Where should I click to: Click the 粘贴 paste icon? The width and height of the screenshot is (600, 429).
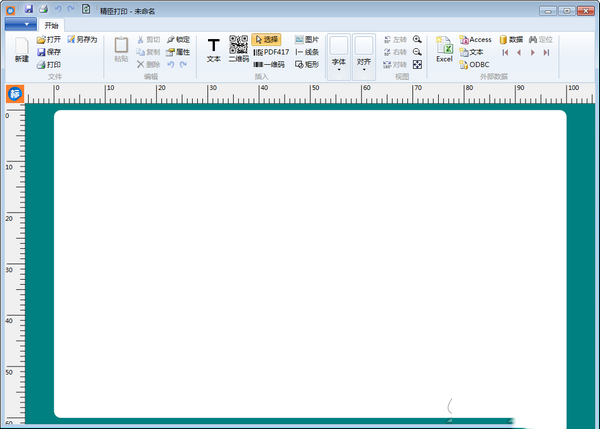click(121, 50)
